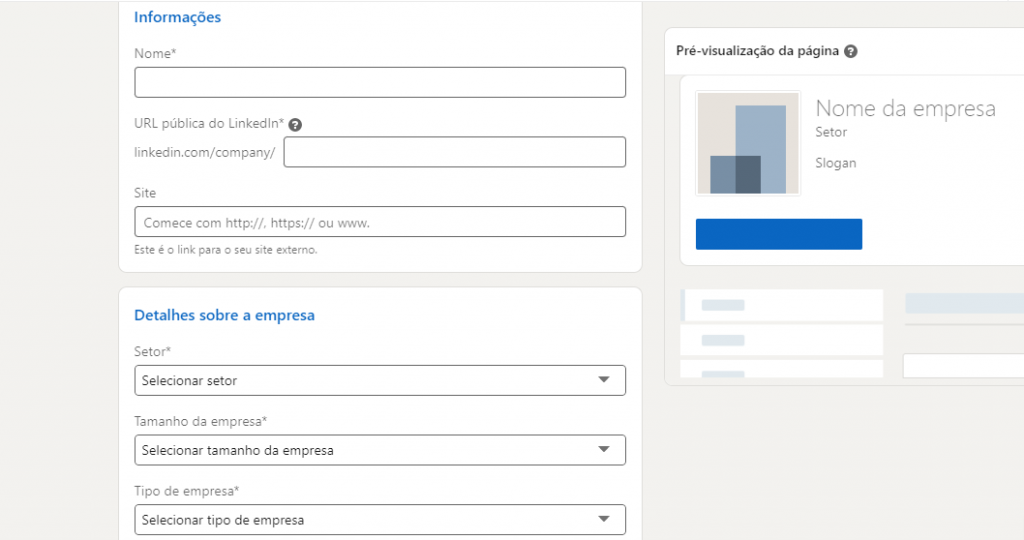
Task: Click the help icon next to Pré-visualização da página
Action: [850, 51]
